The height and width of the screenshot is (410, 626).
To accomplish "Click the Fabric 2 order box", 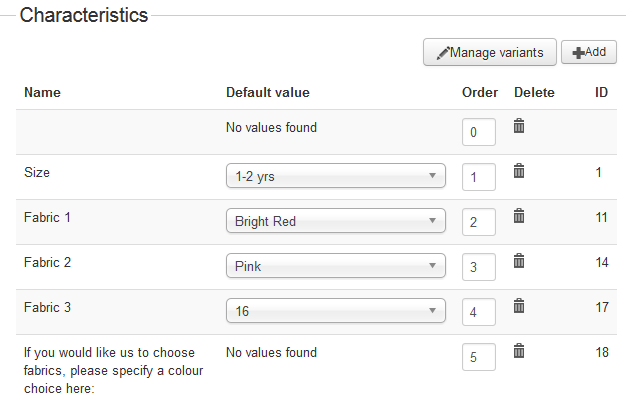I will click(x=479, y=267).
